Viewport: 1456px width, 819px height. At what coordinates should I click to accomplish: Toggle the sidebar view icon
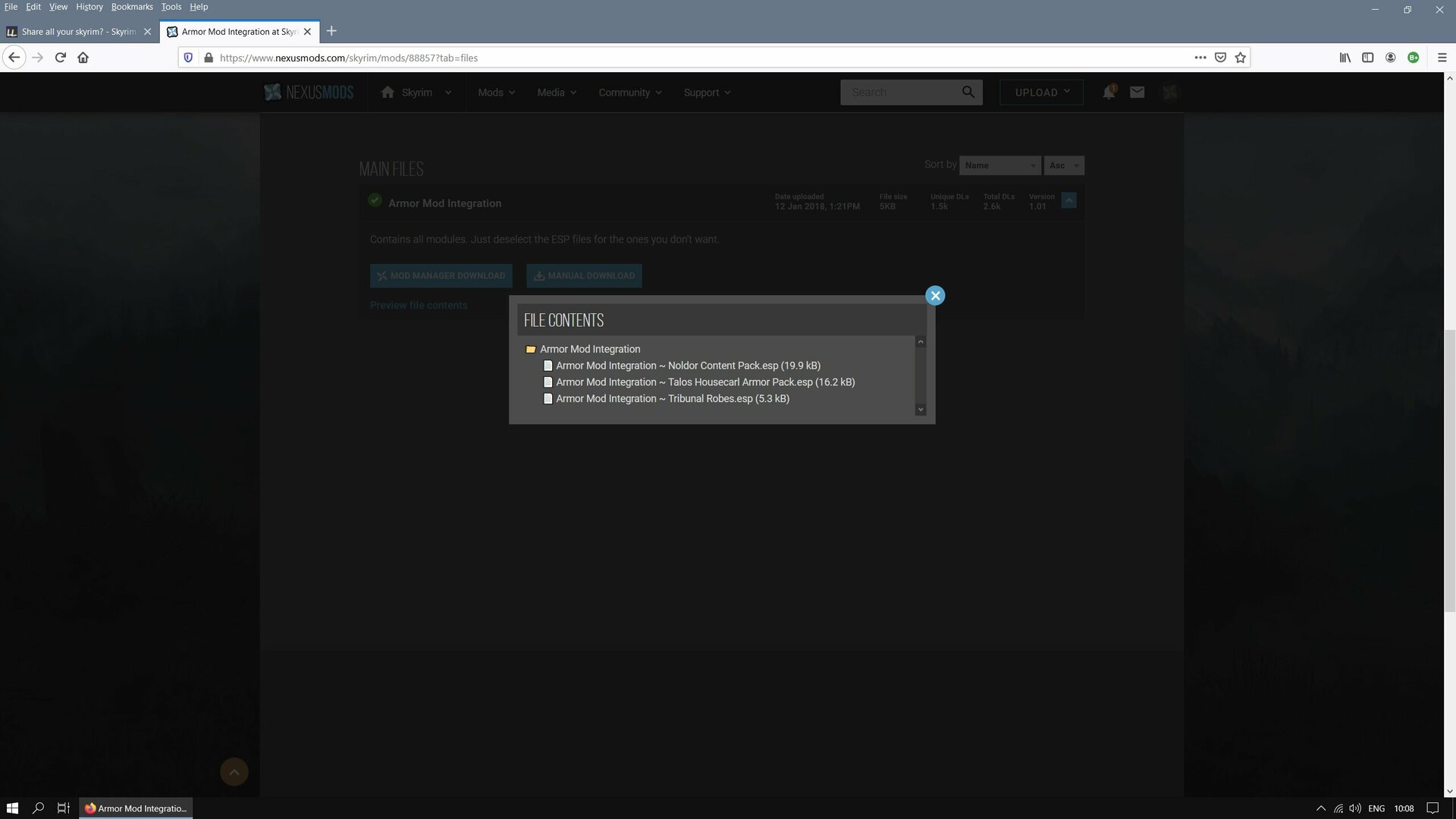1368,58
